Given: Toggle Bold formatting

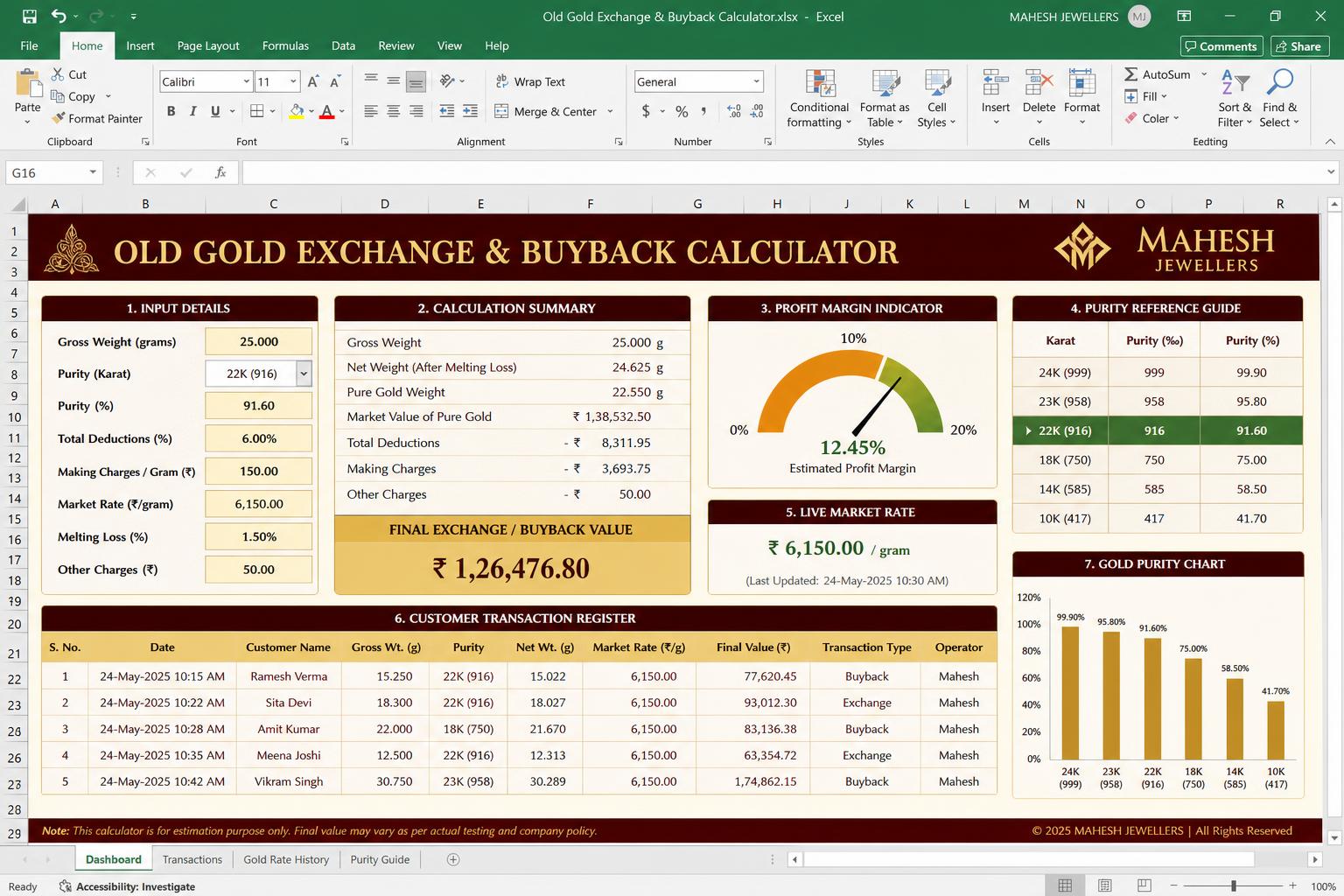Looking at the screenshot, I should pyautogui.click(x=171, y=111).
